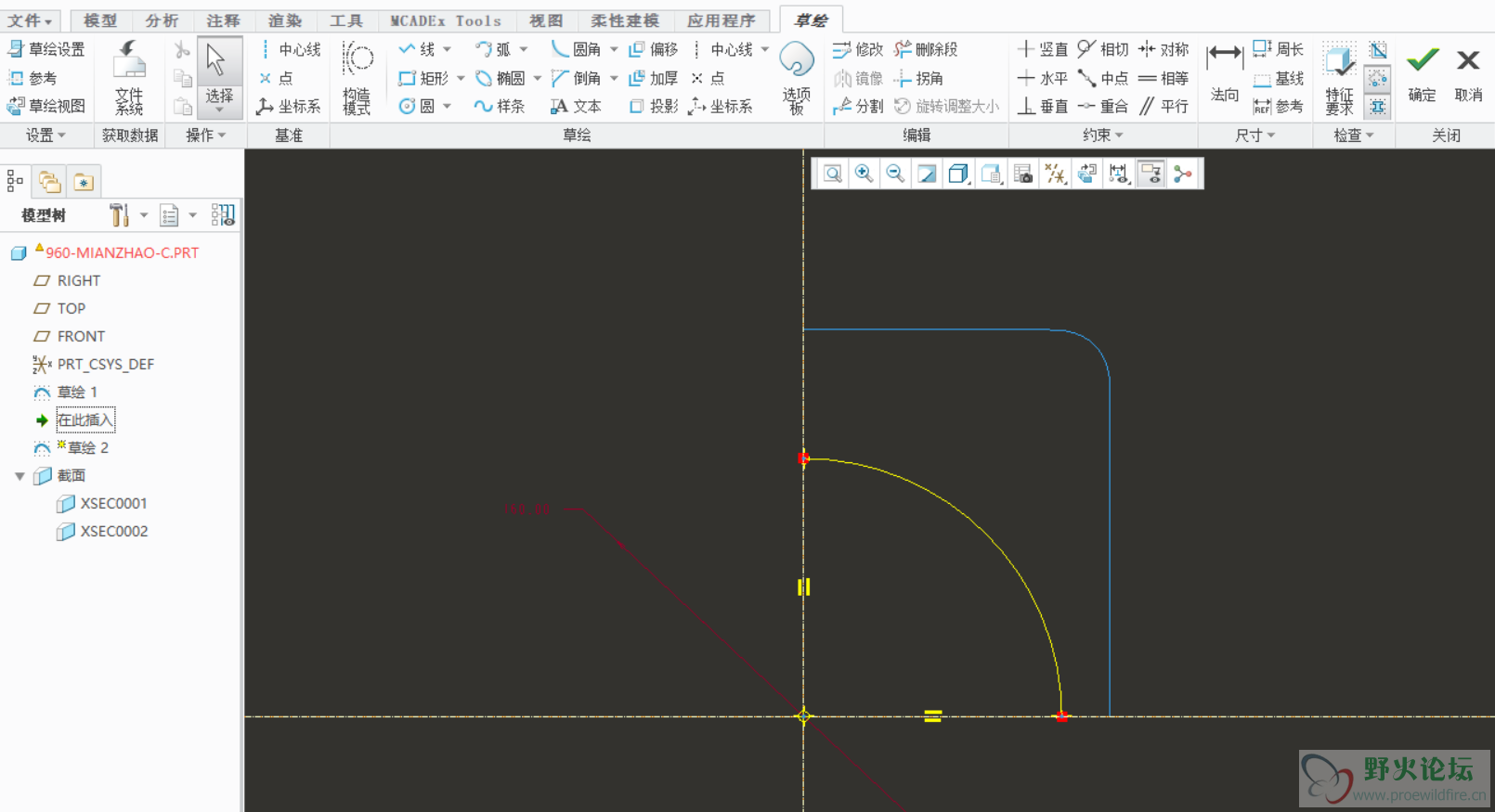This screenshot has height=812, width=1495.
Task: Click 草绘视图 sketch view button
Action: coord(46,106)
